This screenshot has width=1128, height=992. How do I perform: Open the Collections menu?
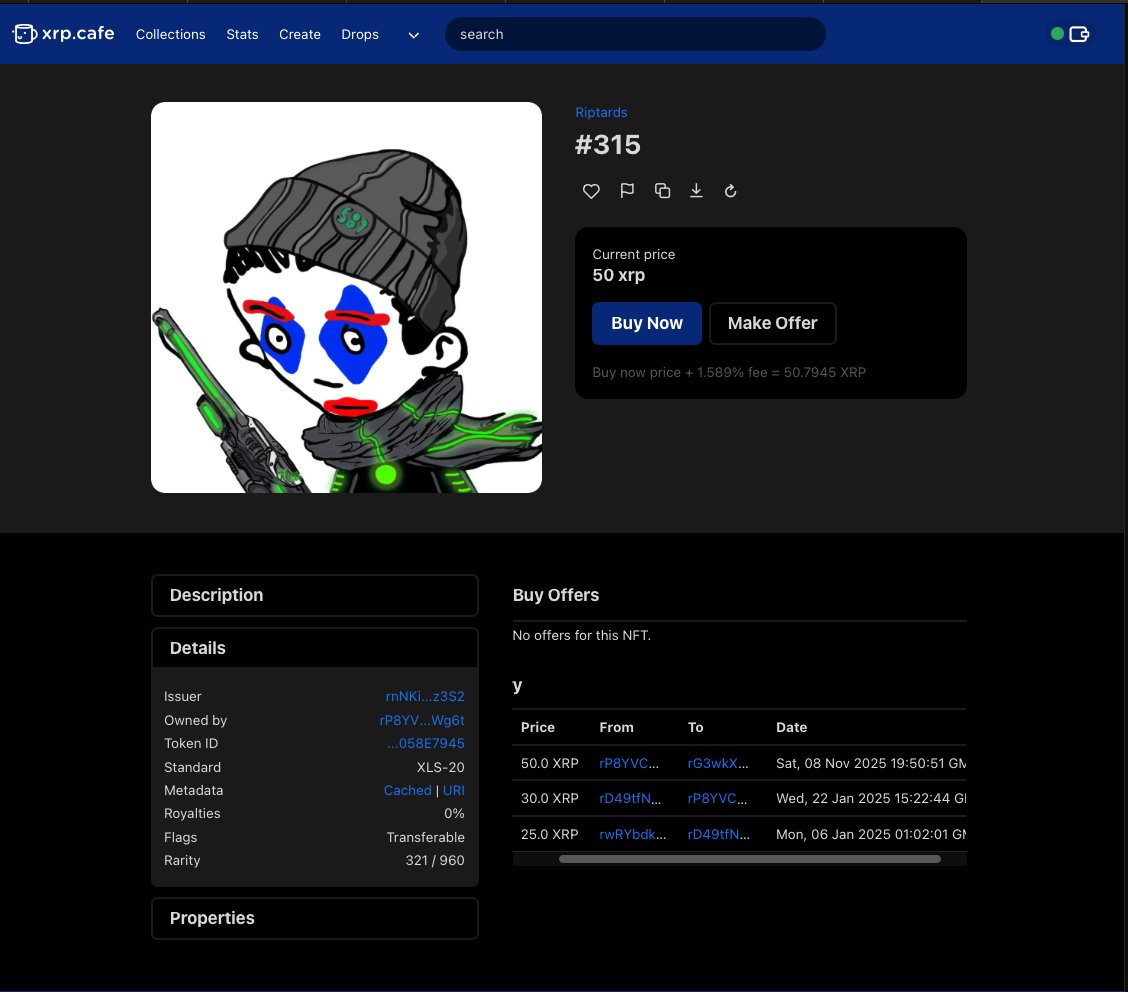click(170, 34)
